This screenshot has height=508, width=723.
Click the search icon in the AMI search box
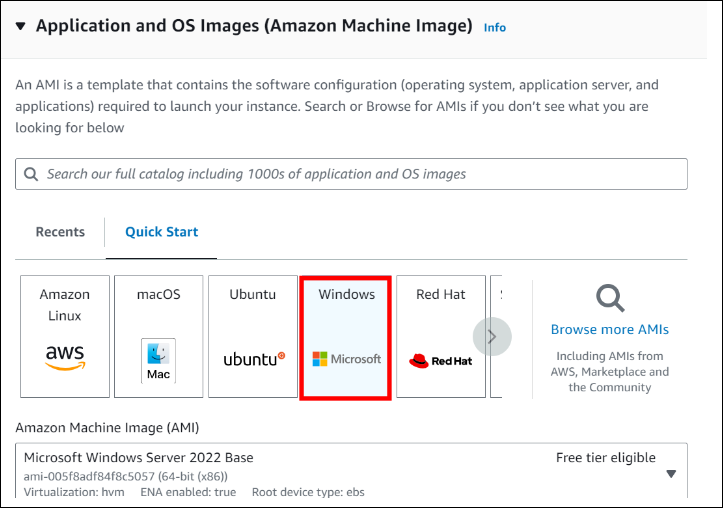tap(31, 174)
